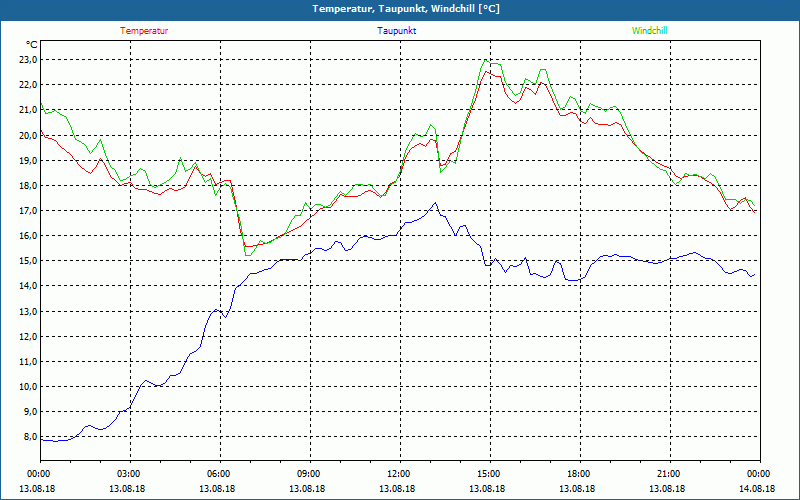
Task: Select the green 'Windchill' legend label
Action: pos(649,31)
